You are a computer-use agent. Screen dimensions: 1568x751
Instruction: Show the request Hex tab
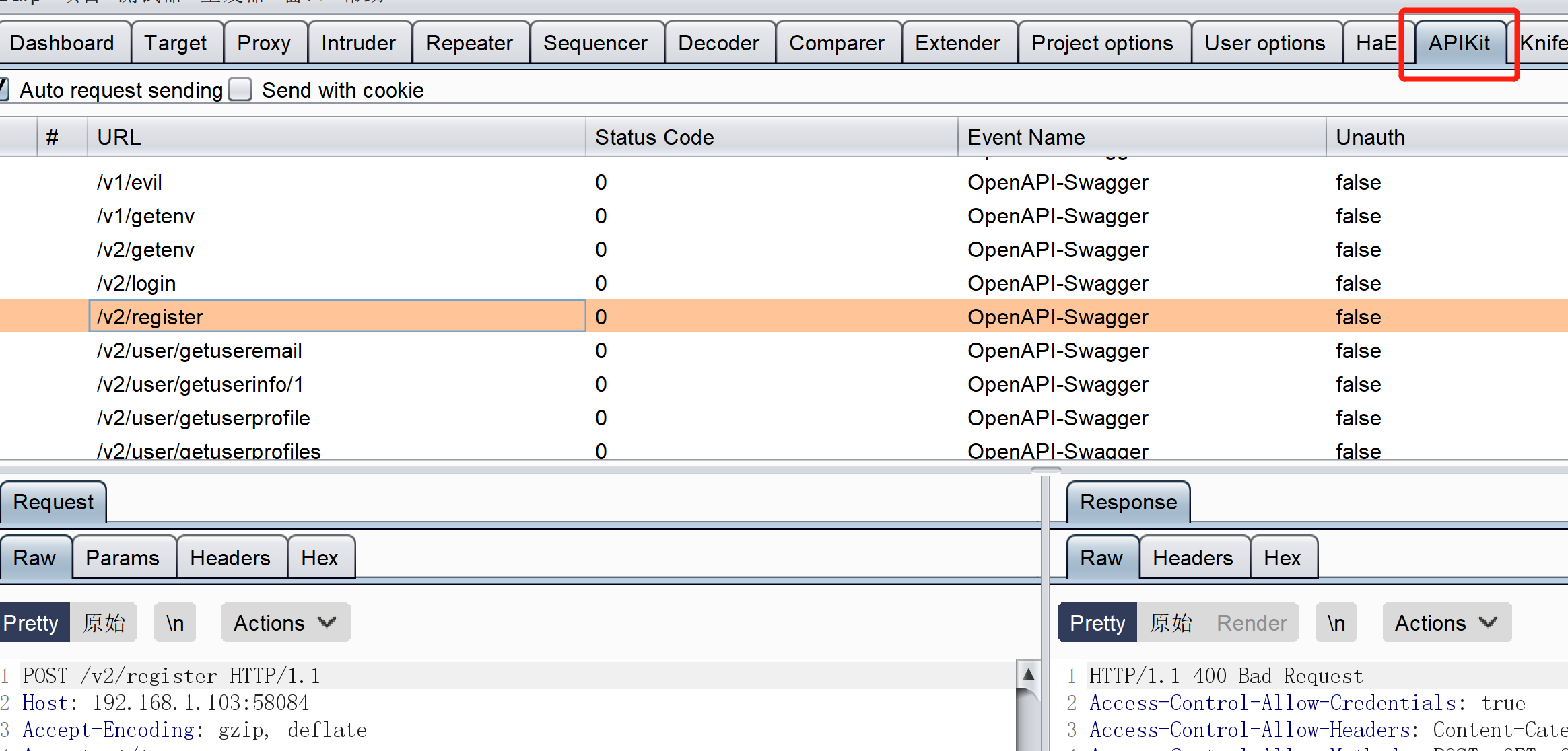coord(320,557)
